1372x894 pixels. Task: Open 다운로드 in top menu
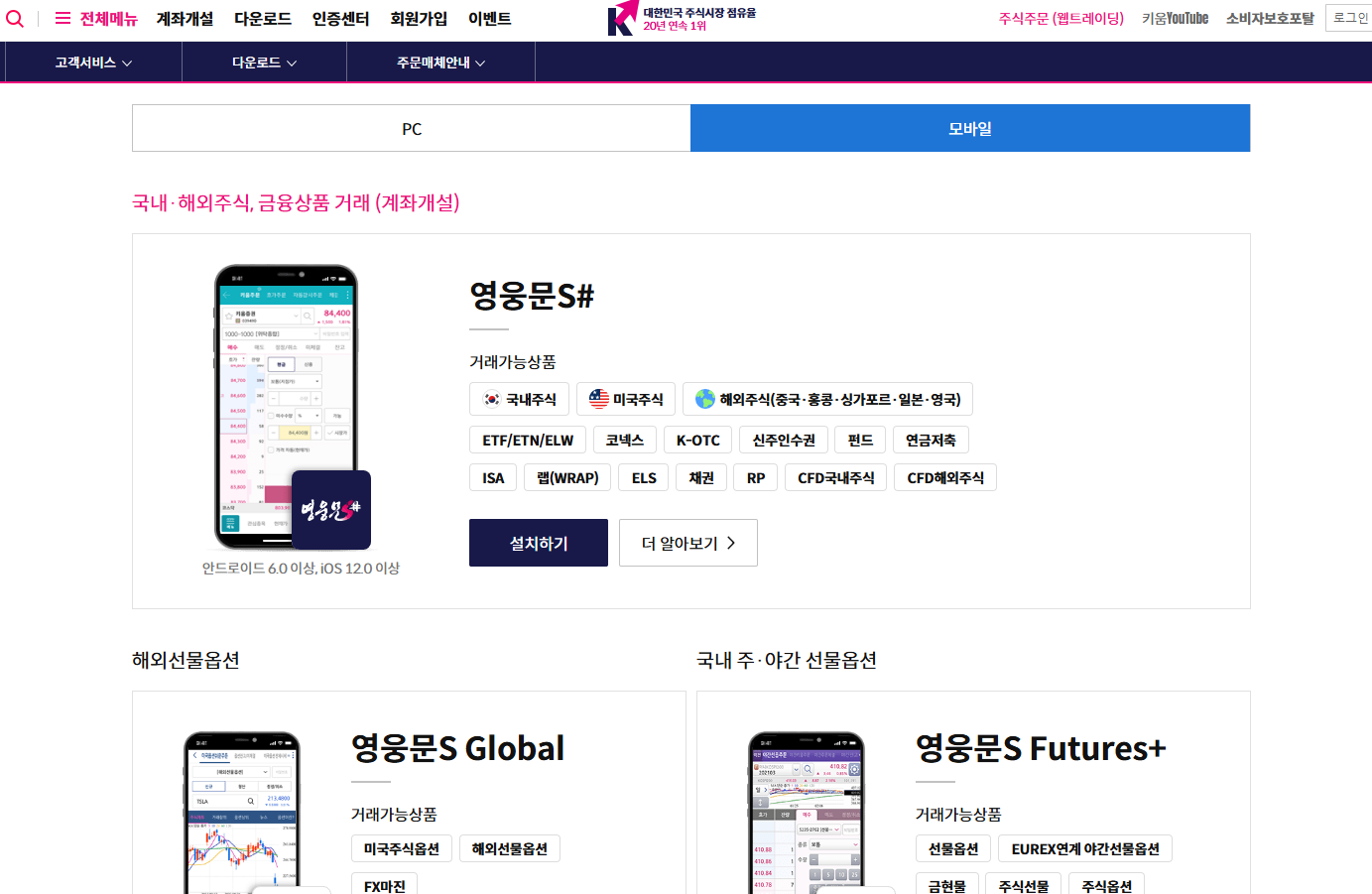(263, 19)
